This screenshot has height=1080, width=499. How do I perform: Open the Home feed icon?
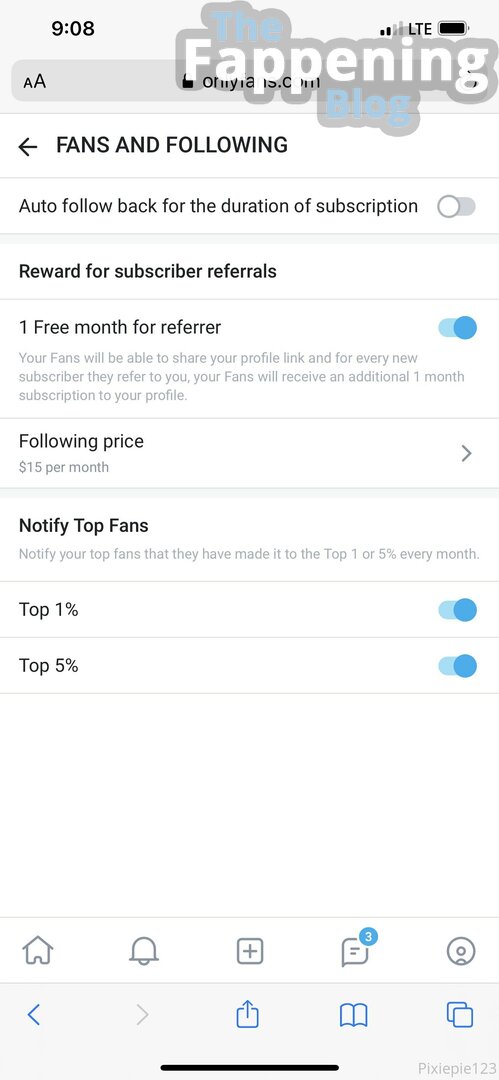[38, 951]
